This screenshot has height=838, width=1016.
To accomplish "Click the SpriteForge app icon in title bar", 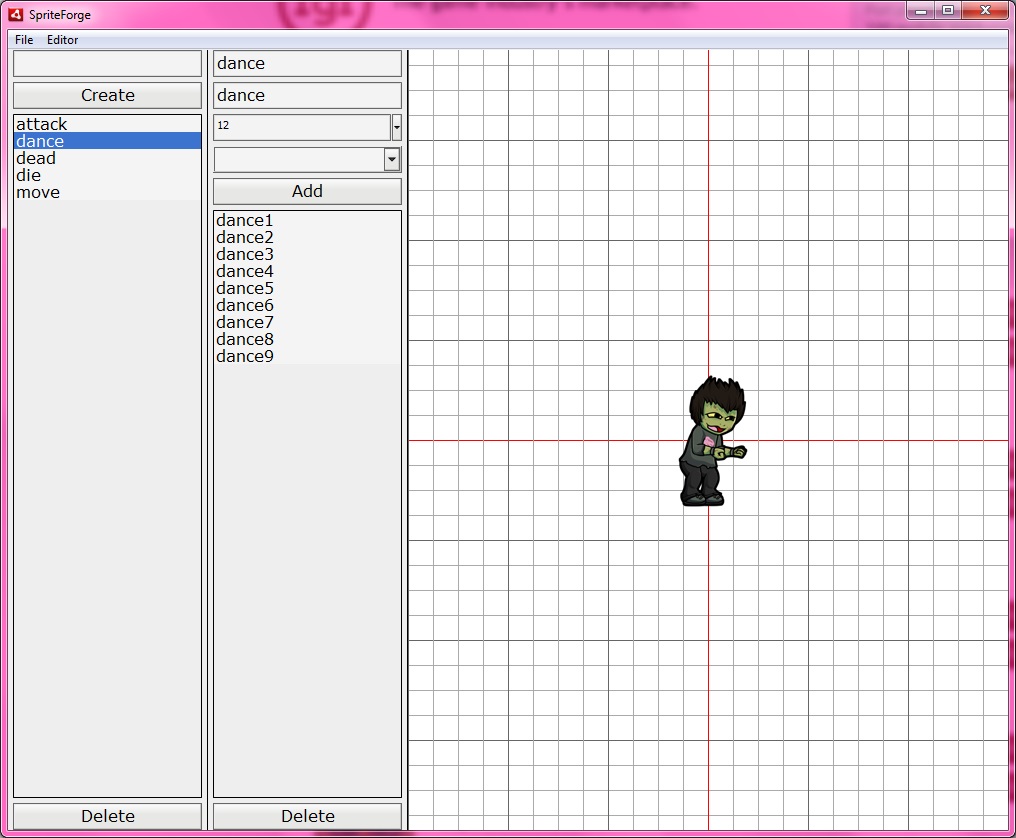I will [15, 14].
